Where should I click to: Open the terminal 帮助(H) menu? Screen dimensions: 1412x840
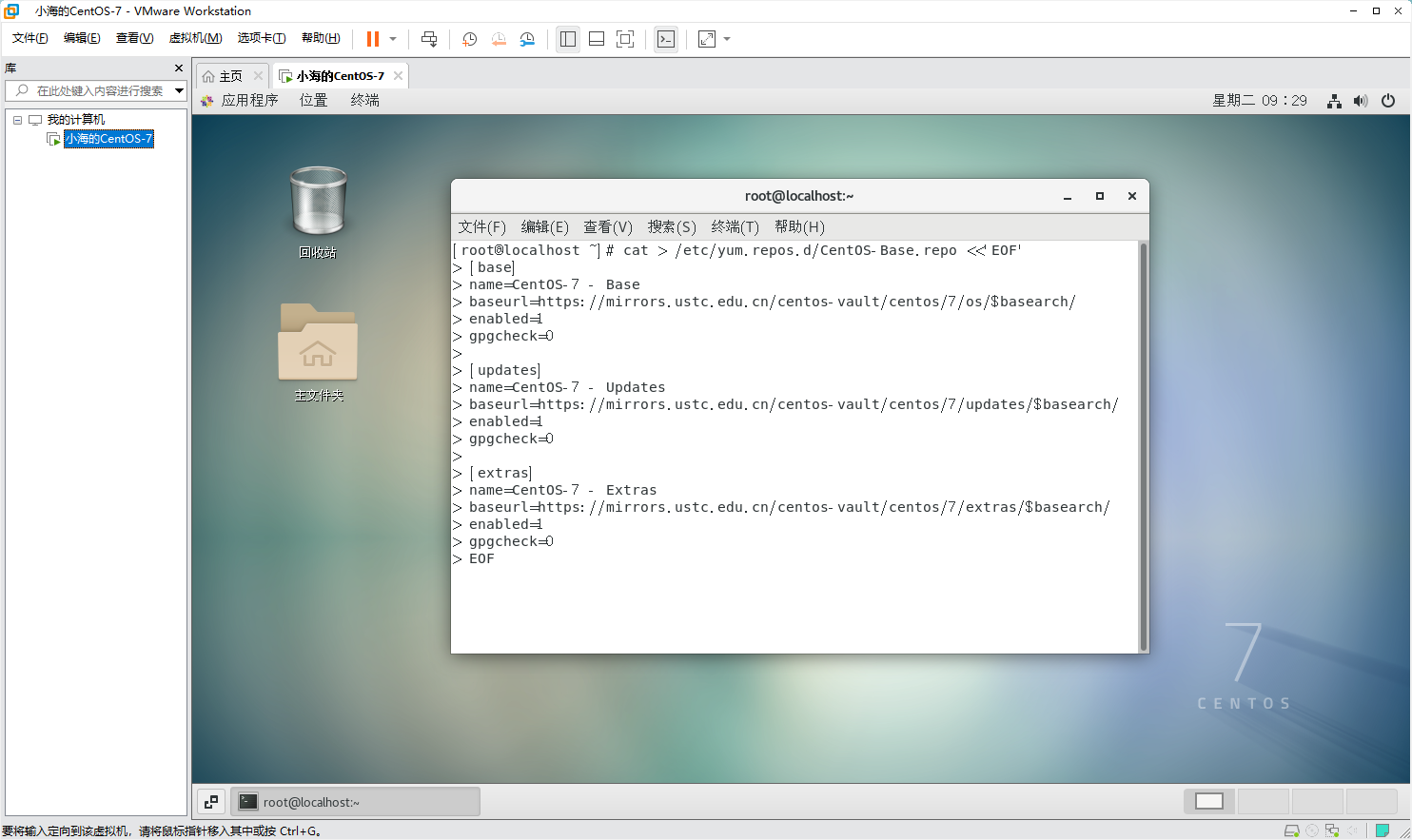799,226
